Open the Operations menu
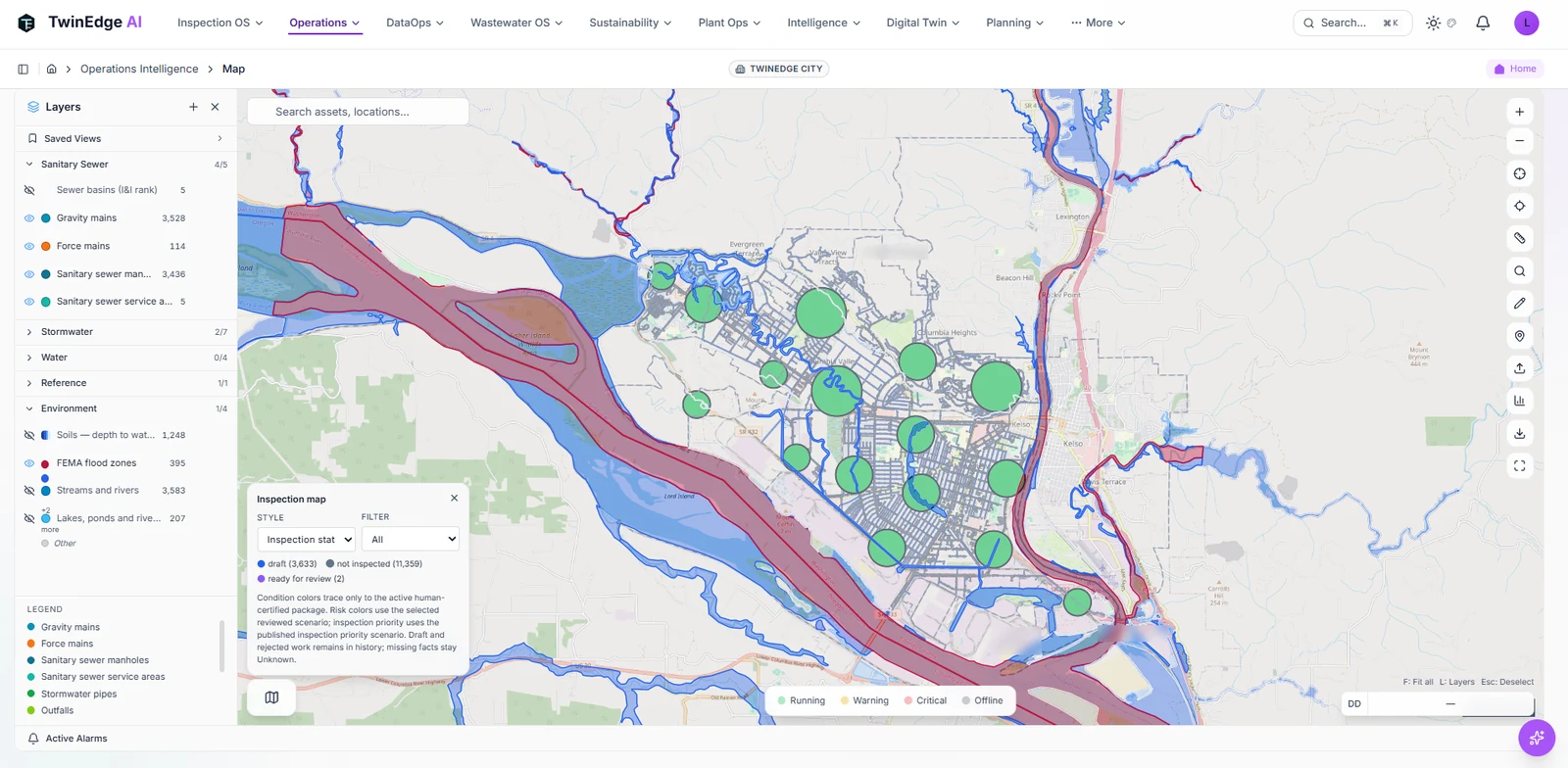Viewport: 1568px width, 768px height. pyautogui.click(x=324, y=23)
